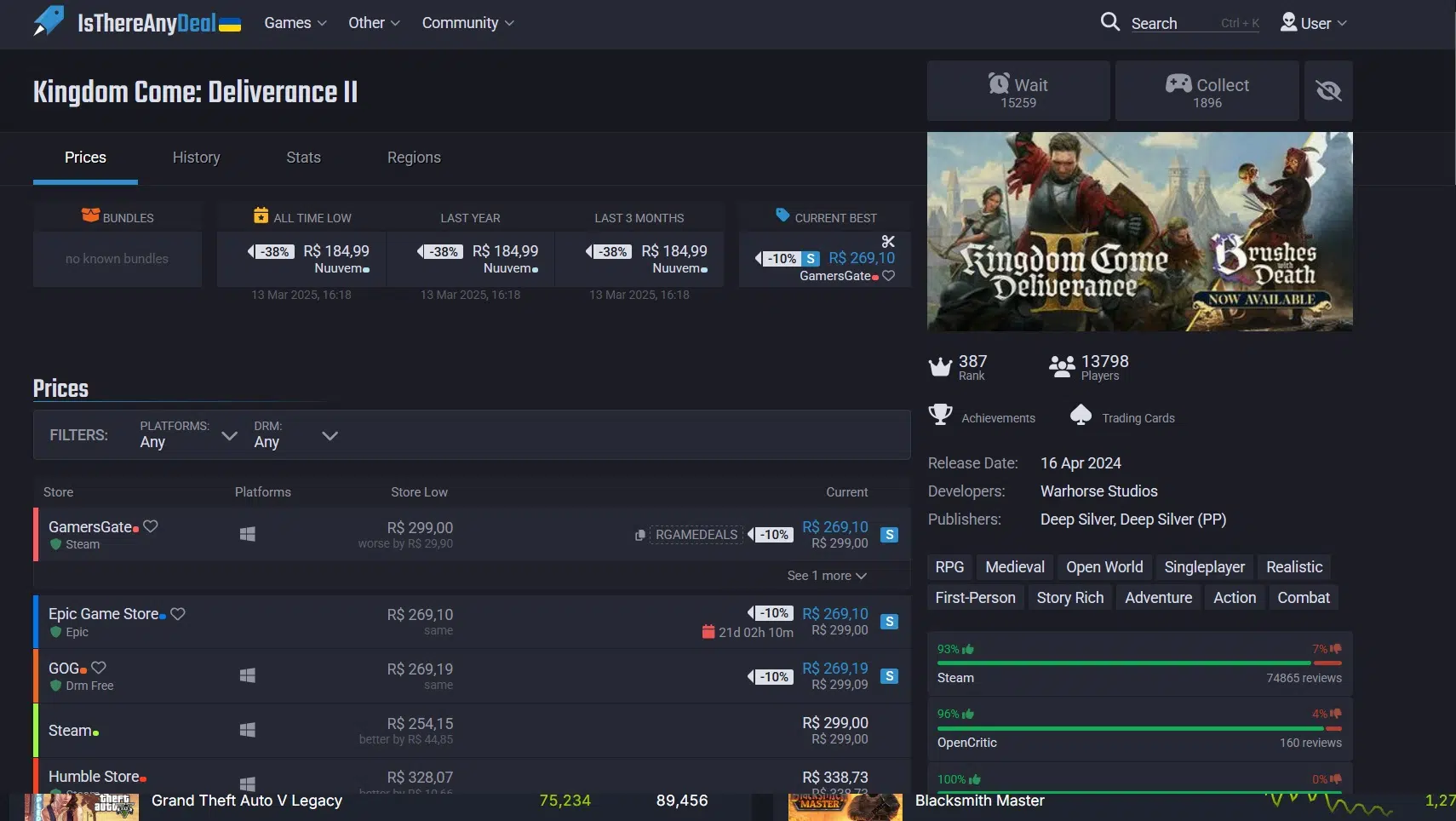1456x821 pixels.
Task: Click the Bundles box icon
Action: click(x=90, y=215)
